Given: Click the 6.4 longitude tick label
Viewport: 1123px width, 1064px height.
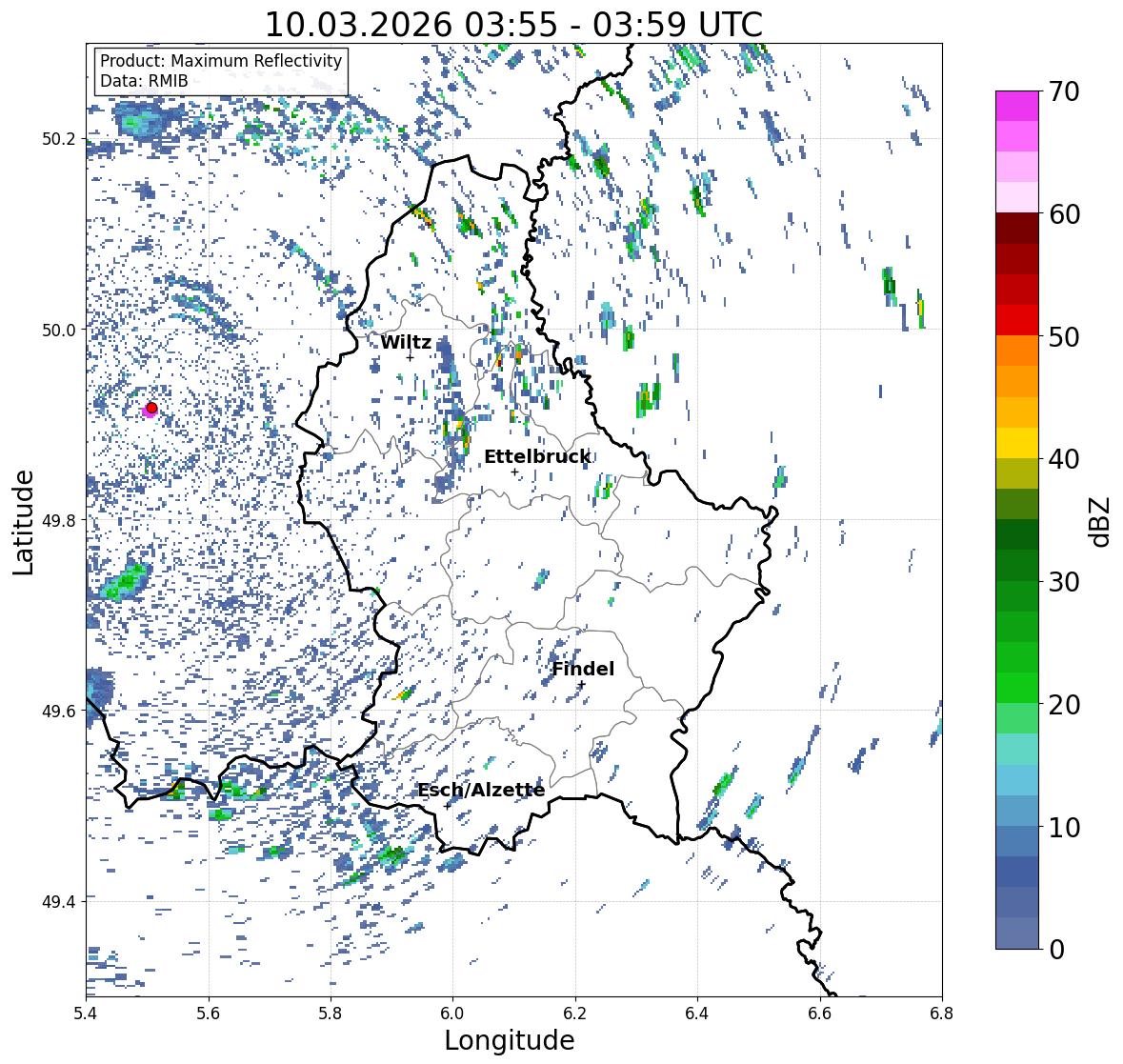Looking at the screenshot, I should point(697,1014).
